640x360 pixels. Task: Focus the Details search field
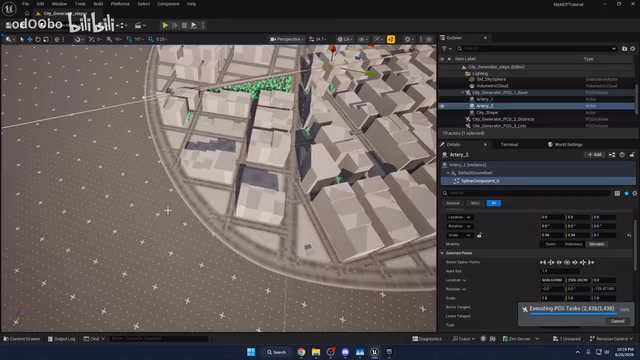click(526, 193)
